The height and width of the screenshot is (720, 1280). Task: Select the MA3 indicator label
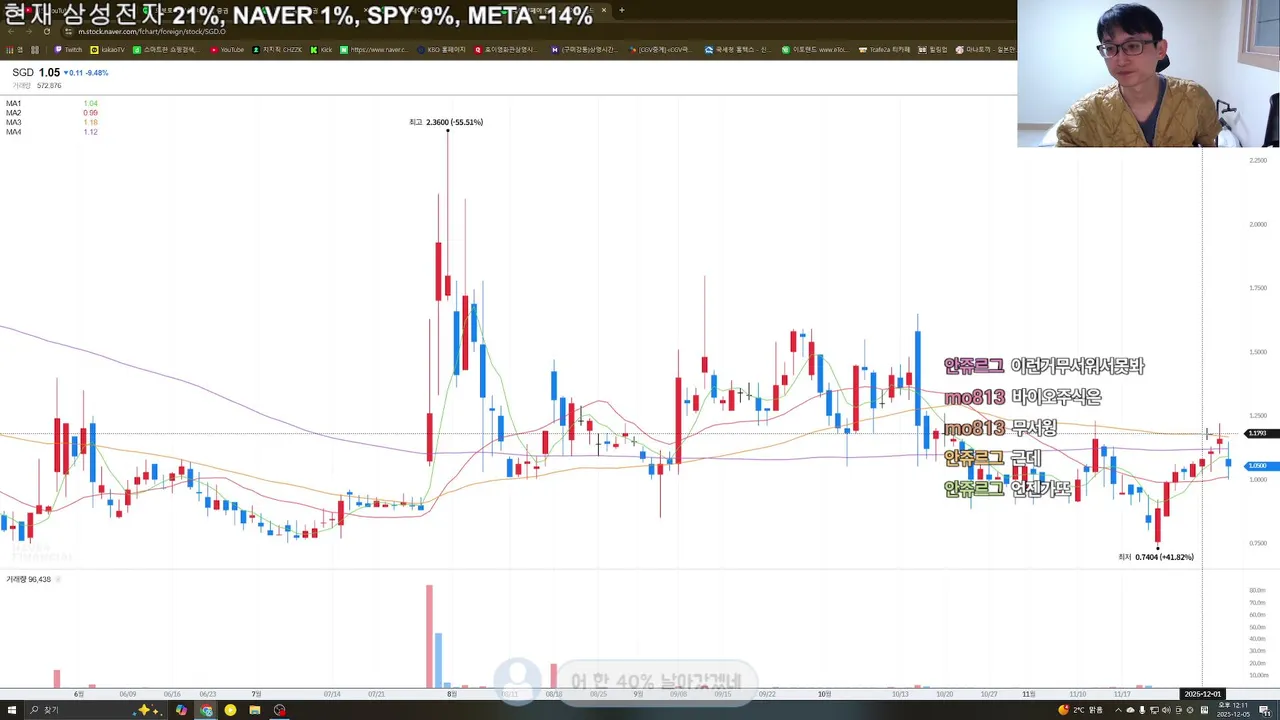13,123
